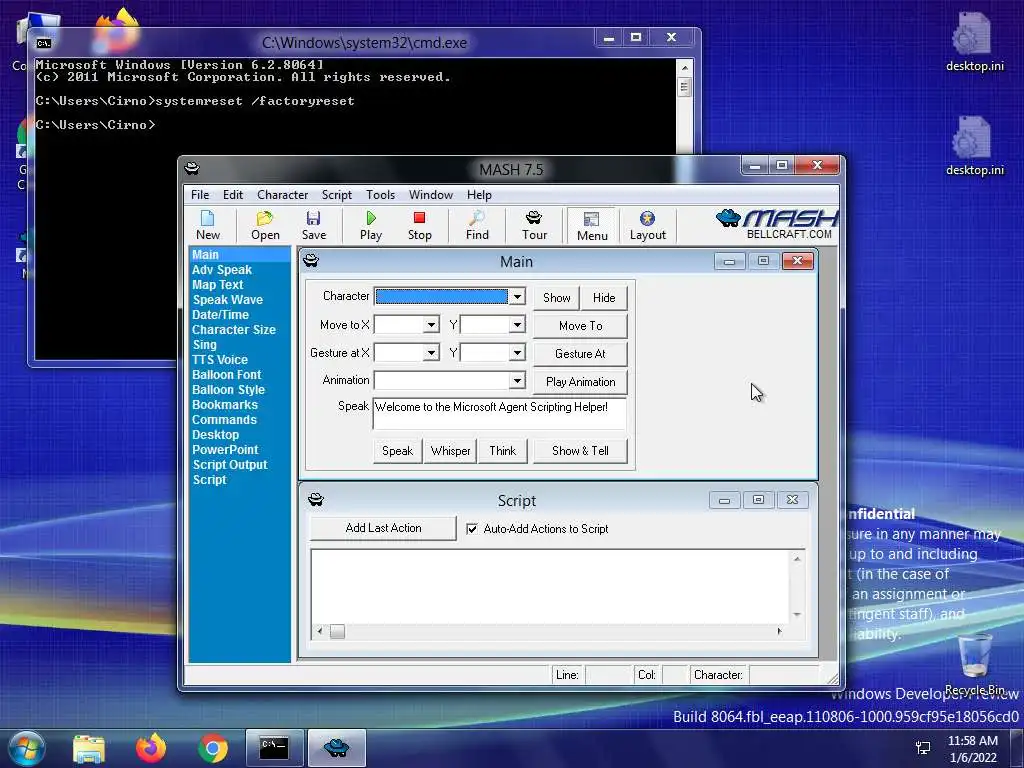
Task: Open the Tools menu
Action: point(380,195)
